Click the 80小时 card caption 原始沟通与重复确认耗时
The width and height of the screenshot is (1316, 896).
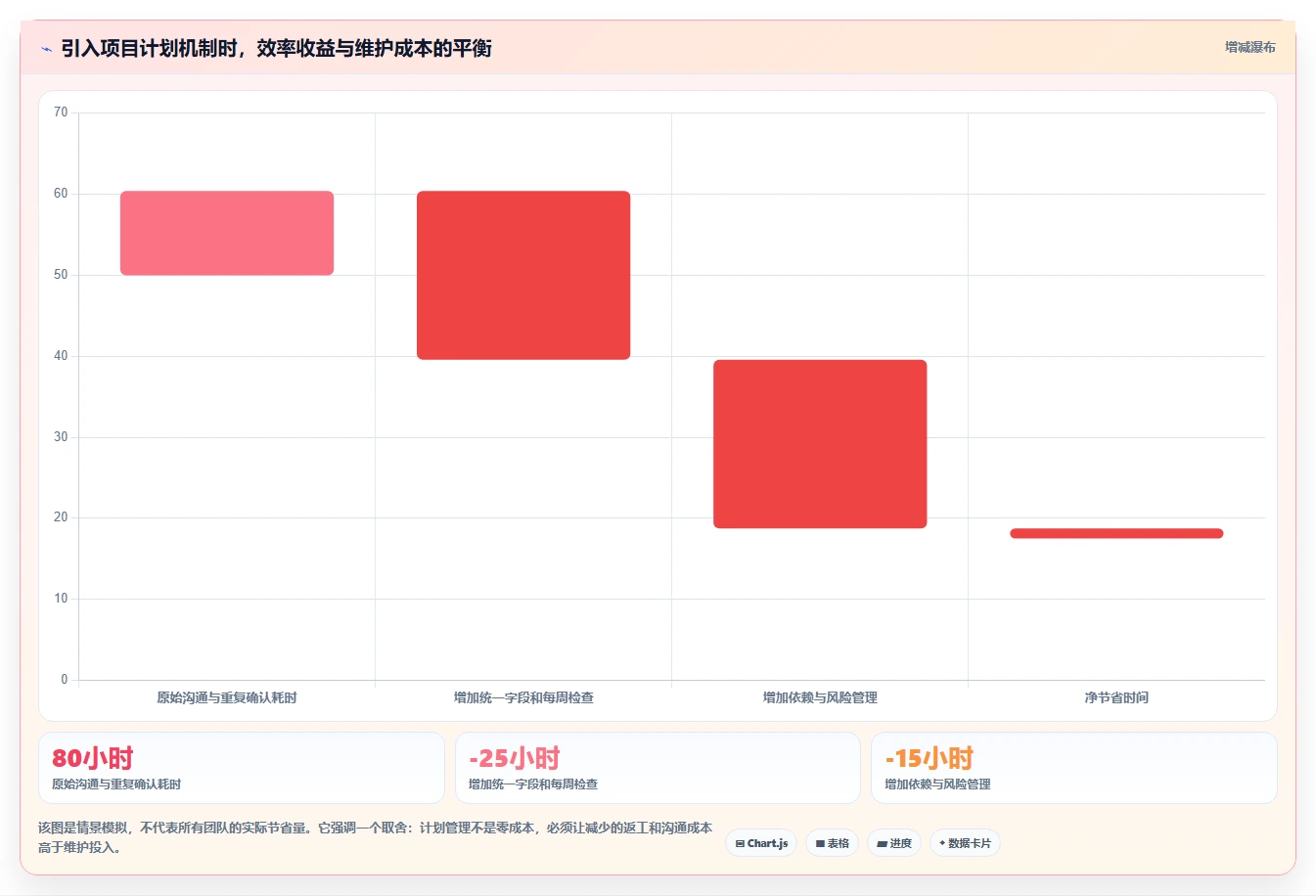[116, 784]
